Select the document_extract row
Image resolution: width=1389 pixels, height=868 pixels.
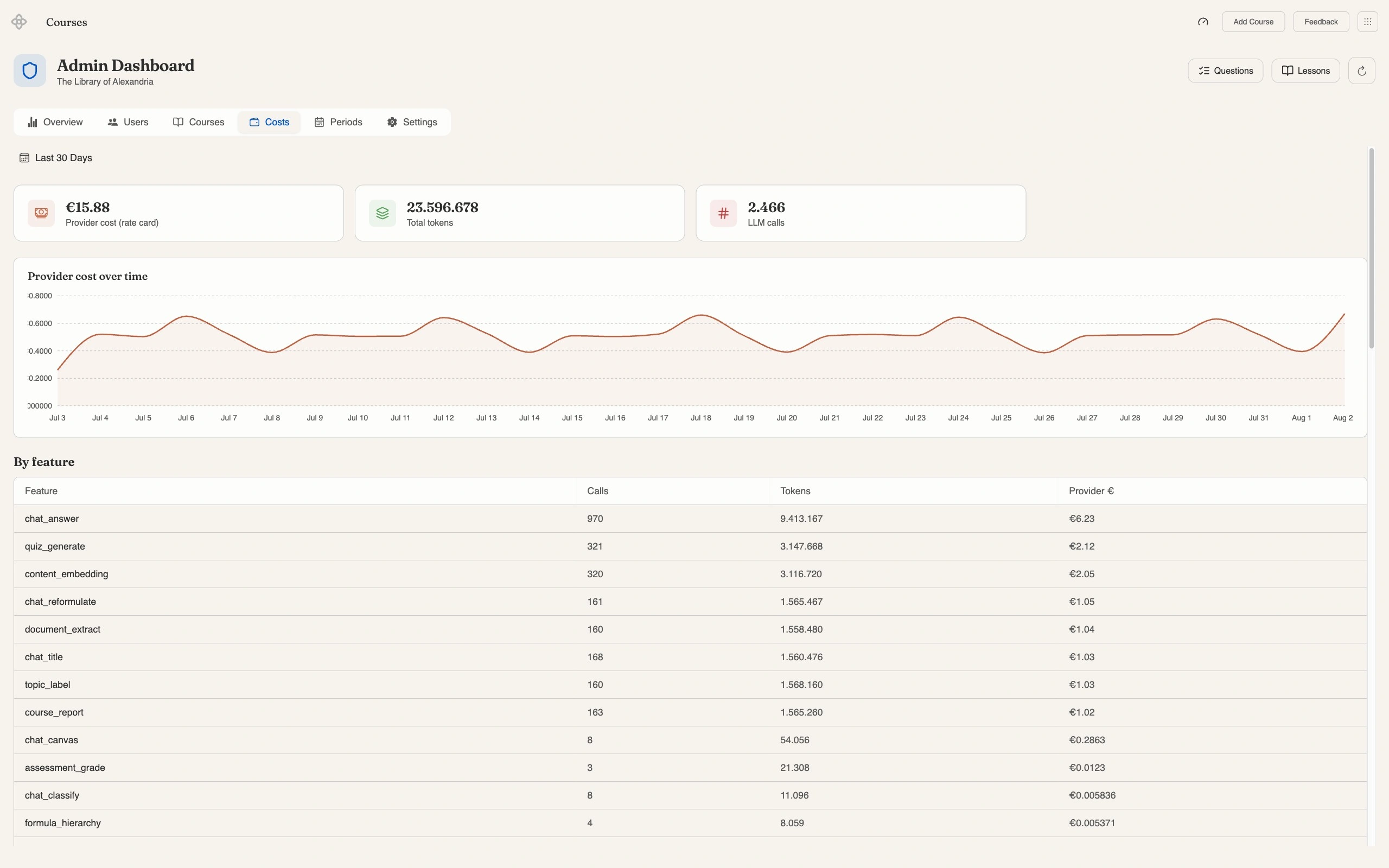(x=690, y=629)
